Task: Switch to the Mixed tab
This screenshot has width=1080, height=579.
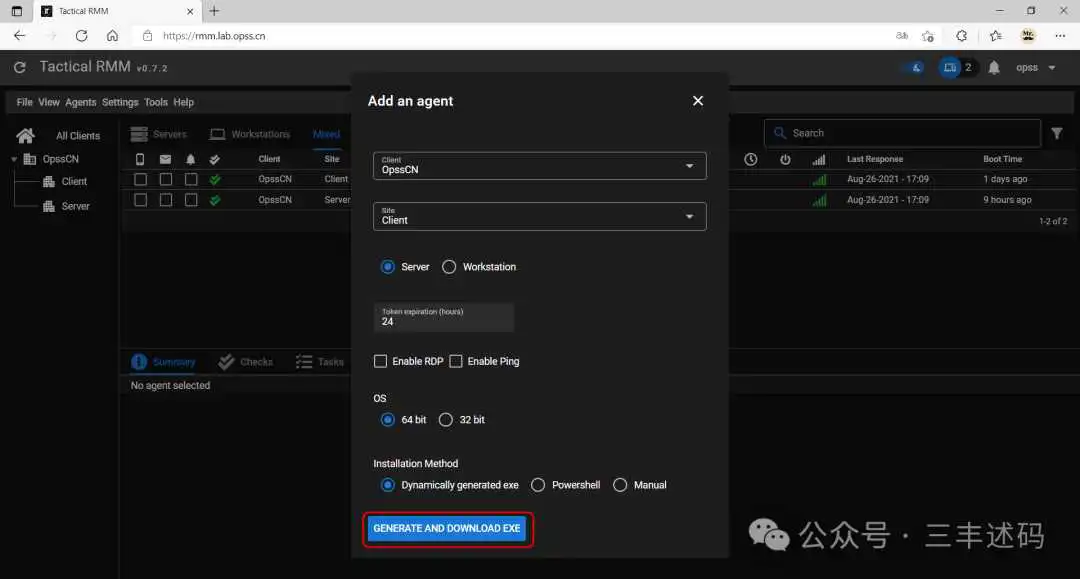Action: 326,134
